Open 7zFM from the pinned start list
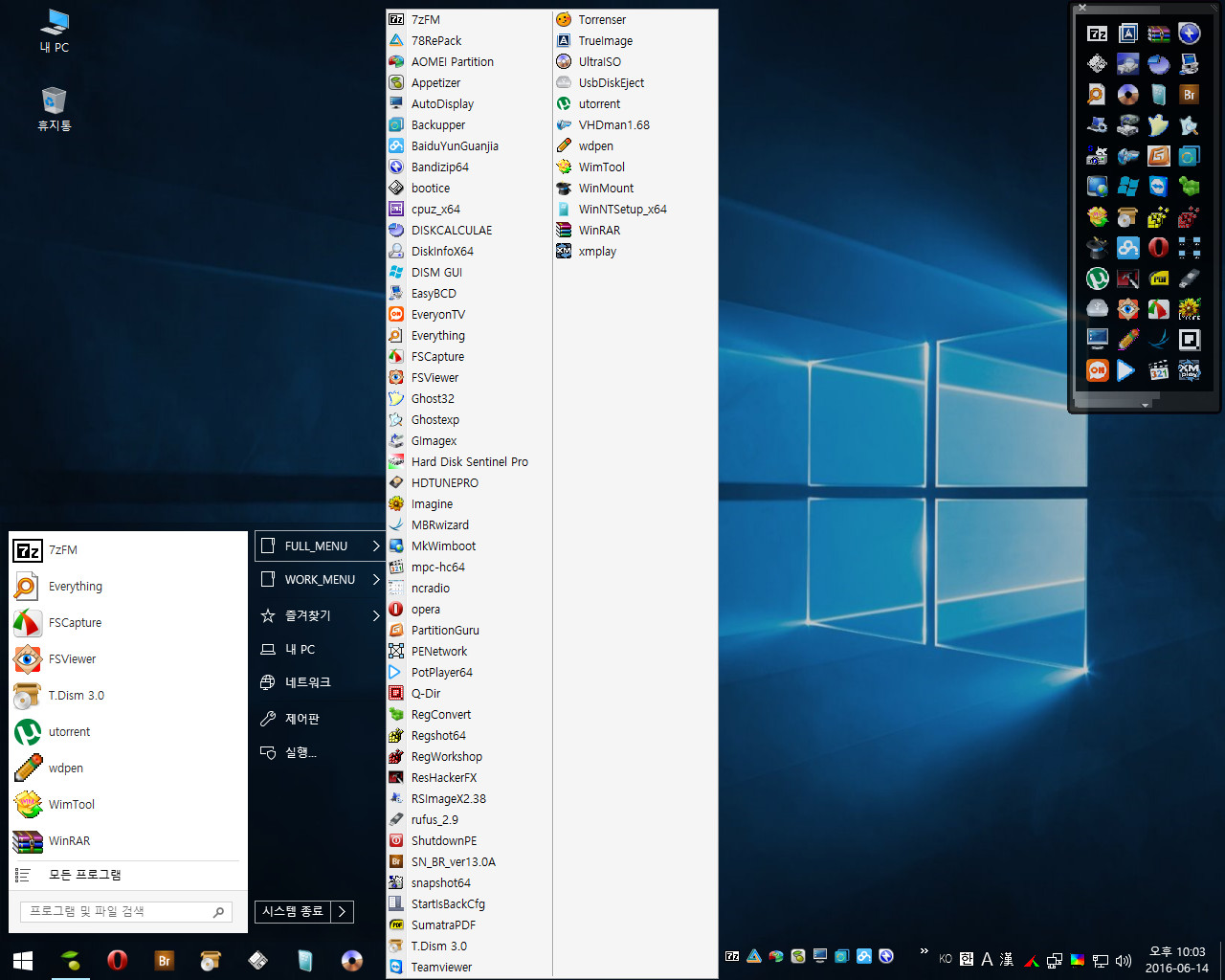 click(x=128, y=550)
